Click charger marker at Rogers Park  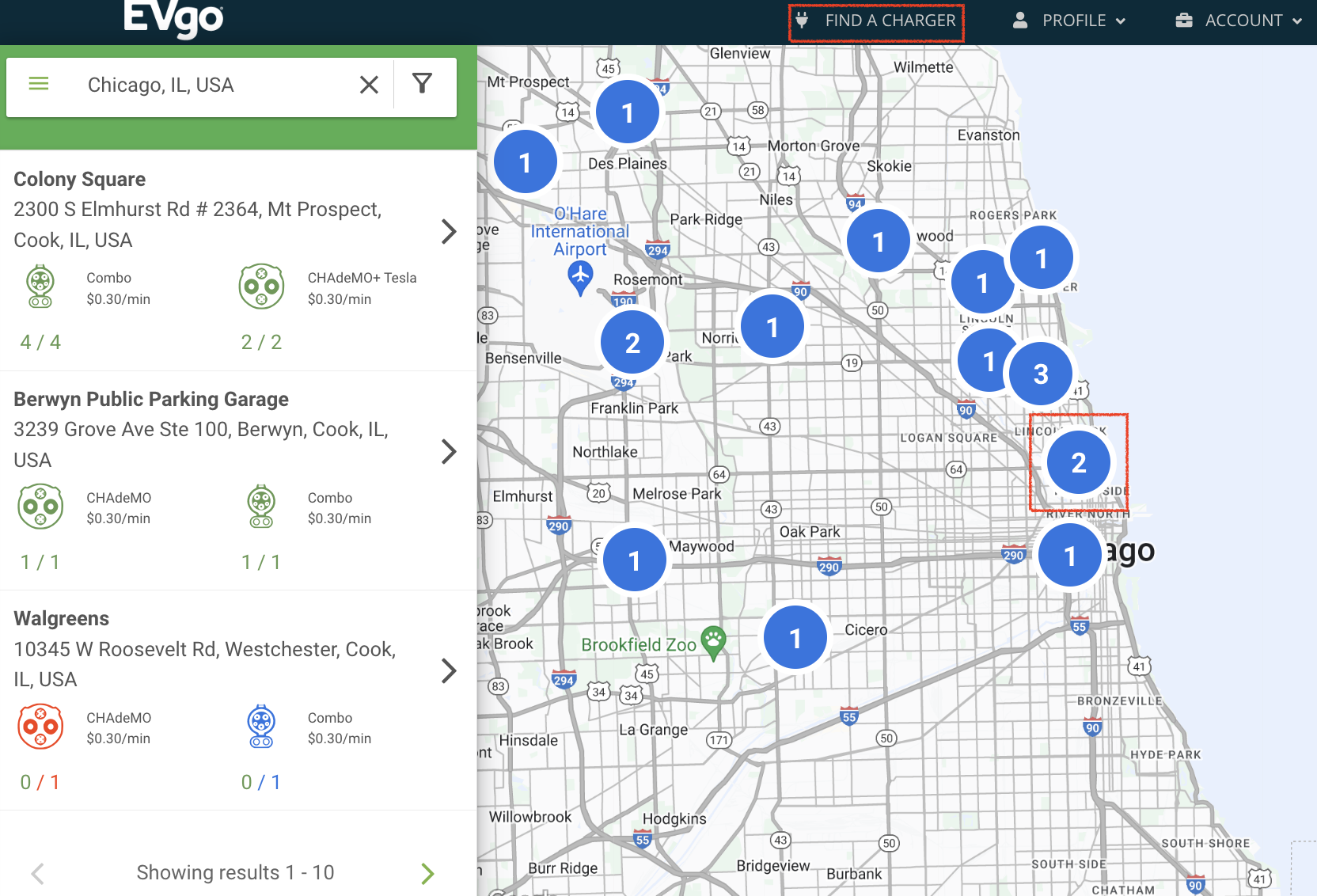(1042, 257)
